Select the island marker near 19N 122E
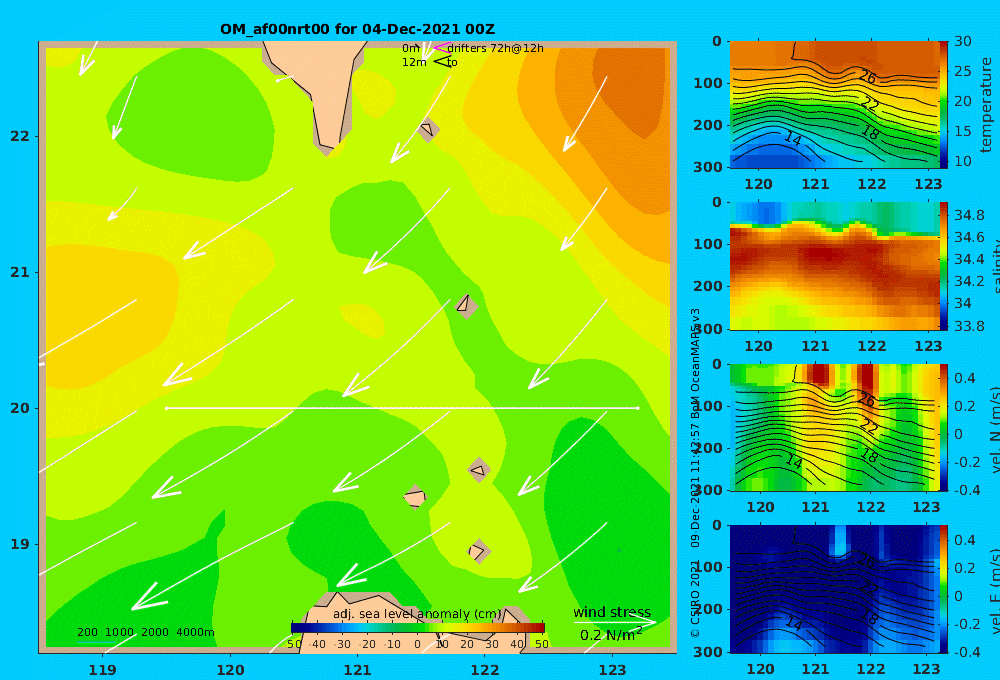The image size is (1000, 680). (478, 551)
